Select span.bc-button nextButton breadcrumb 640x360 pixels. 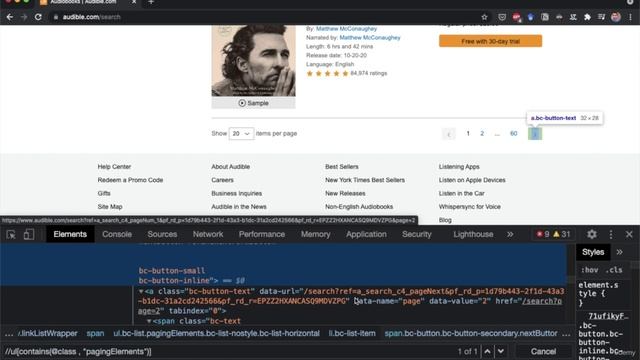[x=471, y=333]
